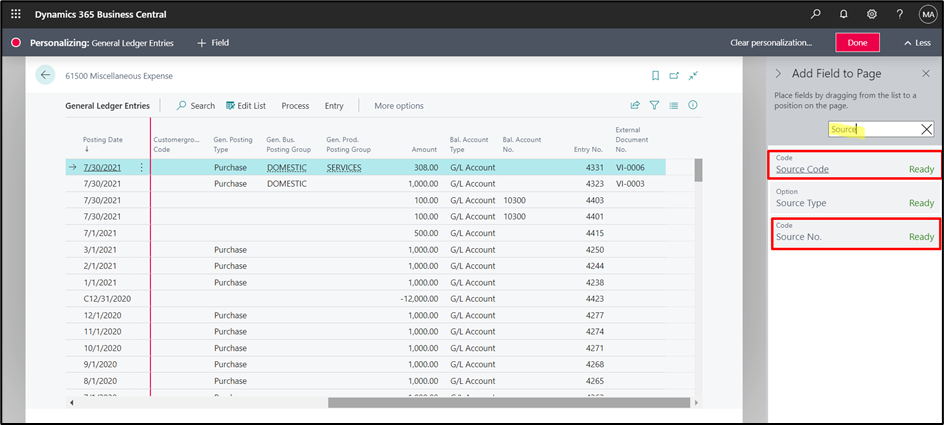Click the Gen. Posting Type column header
The height and width of the screenshot is (425, 944).
click(233, 144)
